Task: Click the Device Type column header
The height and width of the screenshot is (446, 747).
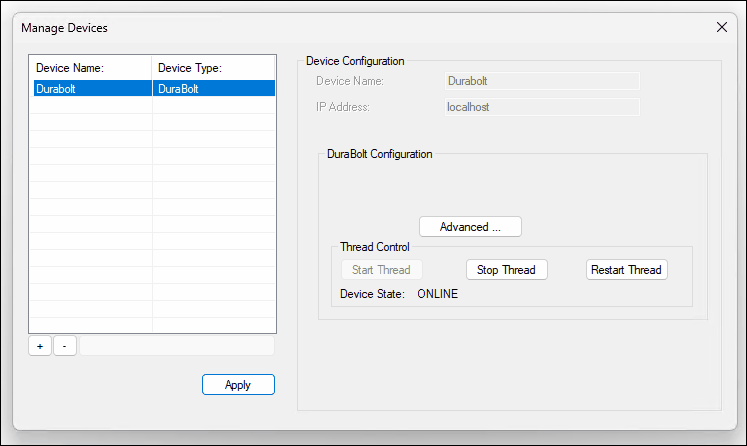Action: click(x=213, y=68)
